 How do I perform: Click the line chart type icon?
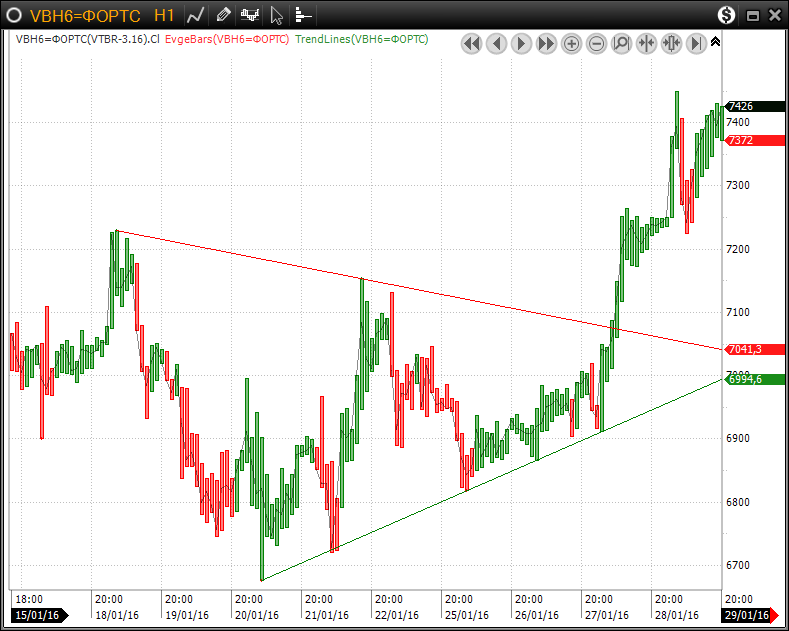(x=197, y=15)
